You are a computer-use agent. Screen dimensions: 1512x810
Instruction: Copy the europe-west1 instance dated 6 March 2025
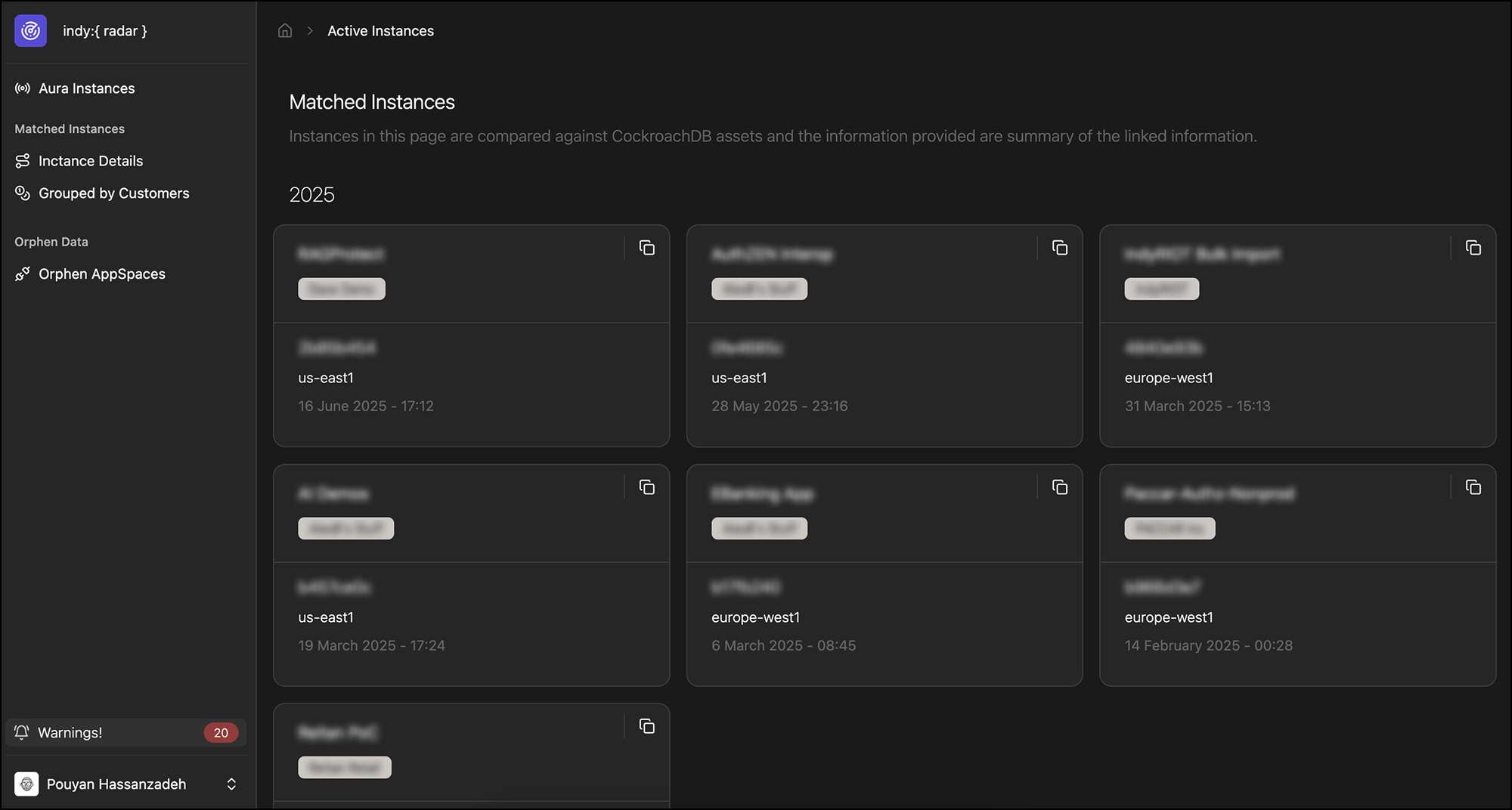(x=1060, y=487)
